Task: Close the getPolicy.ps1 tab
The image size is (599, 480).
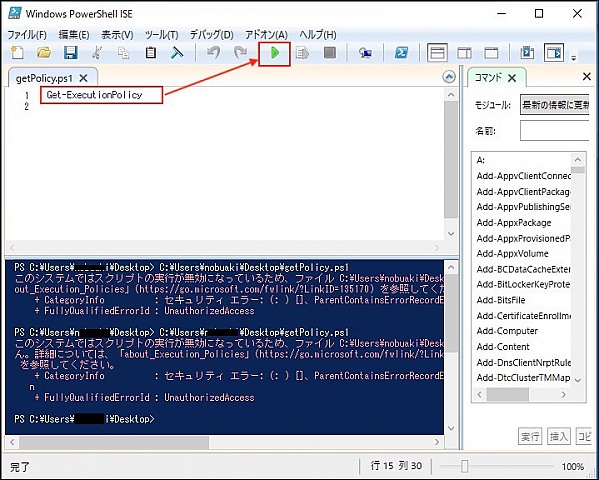Action: coord(83,78)
